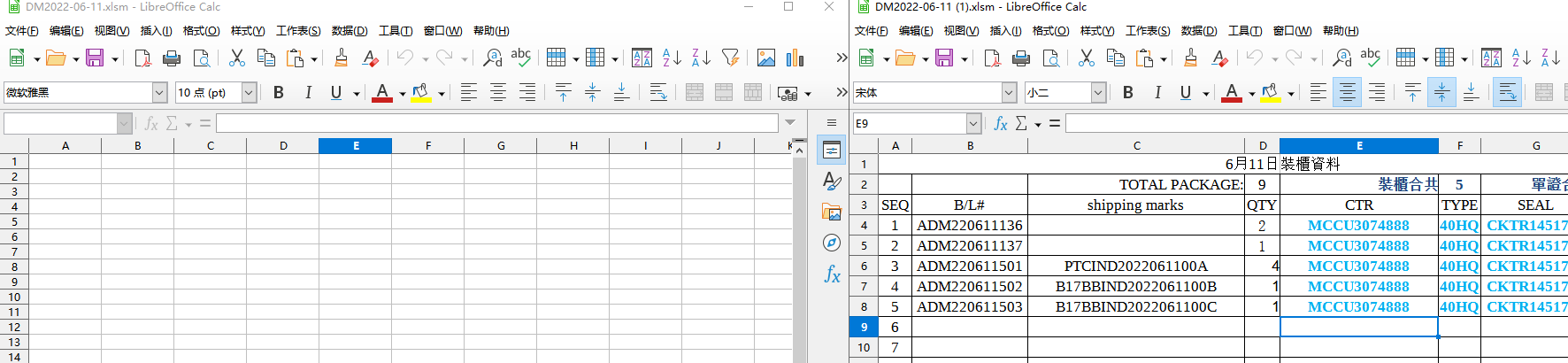The width and height of the screenshot is (1568, 363).
Task: Click vertical scrollbar up arrow, left window
Action: point(799,150)
